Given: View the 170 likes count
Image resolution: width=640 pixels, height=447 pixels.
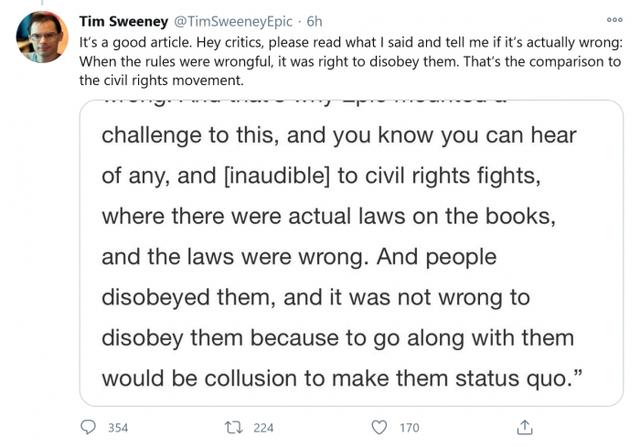Looking at the screenshot, I should 409,428.
